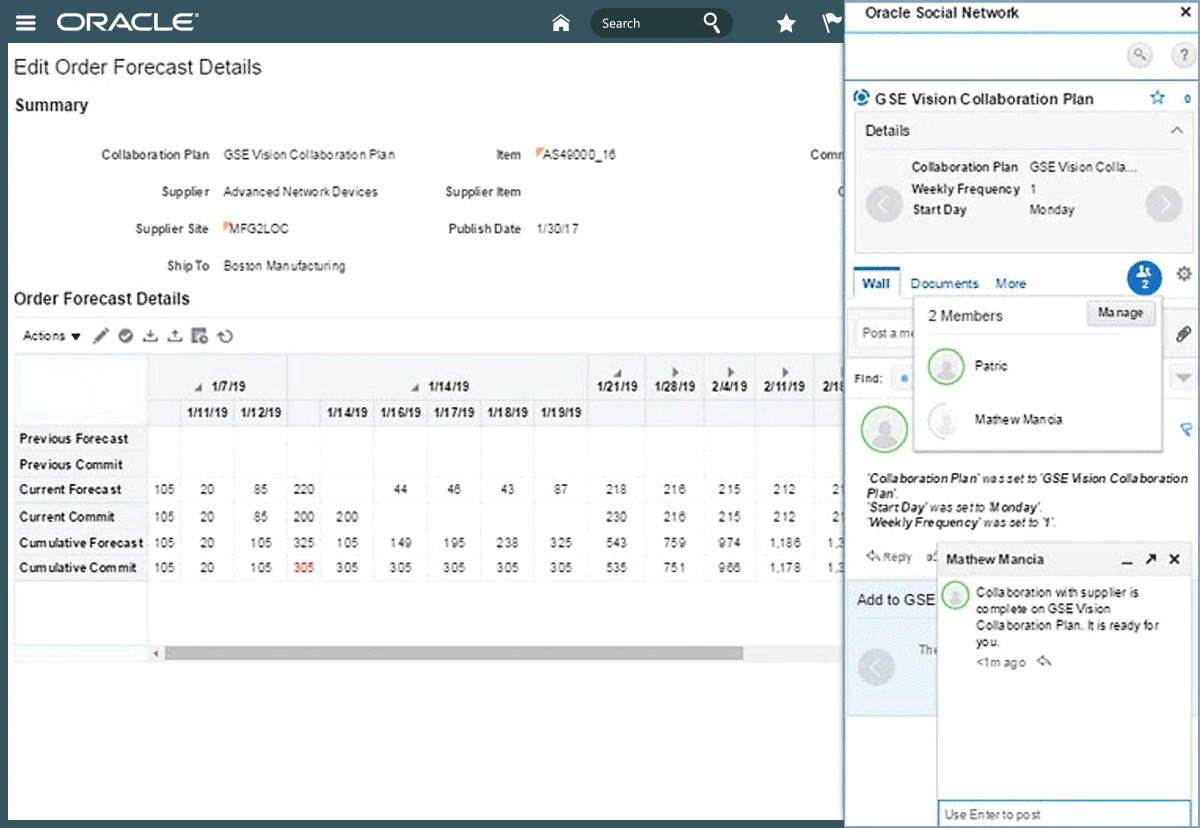Toggle the star on GSE Vision conversation
The height and width of the screenshot is (828, 1200).
pos(1157,98)
